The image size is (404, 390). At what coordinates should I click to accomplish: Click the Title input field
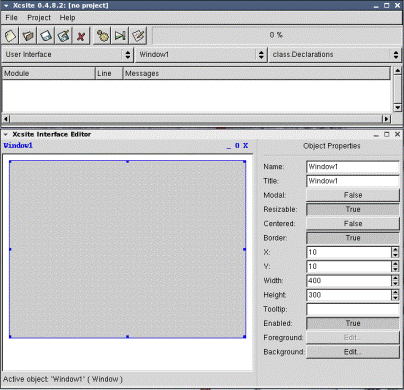click(353, 181)
